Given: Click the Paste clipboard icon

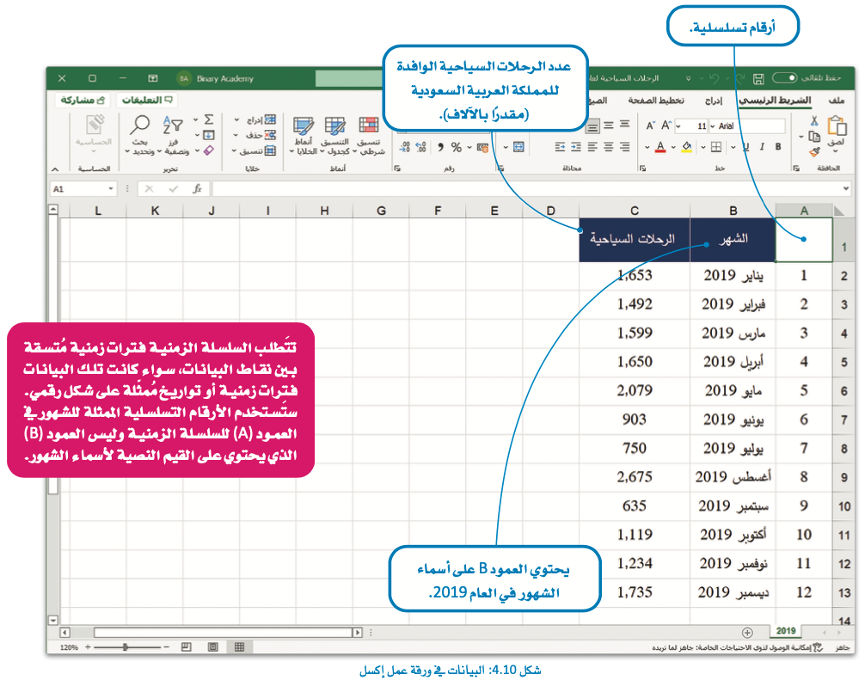Looking at the screenshot, I should [x=837, y=126].
